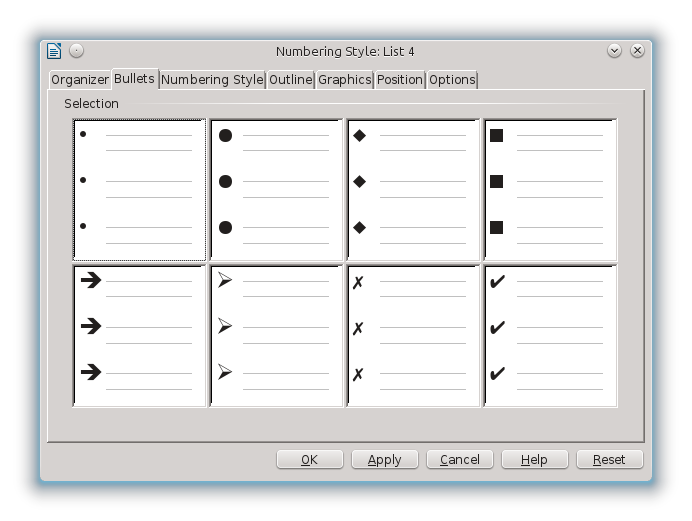The image size is (692, 521).
Task: Go to the Outline tab
Action: click(290, 80)
